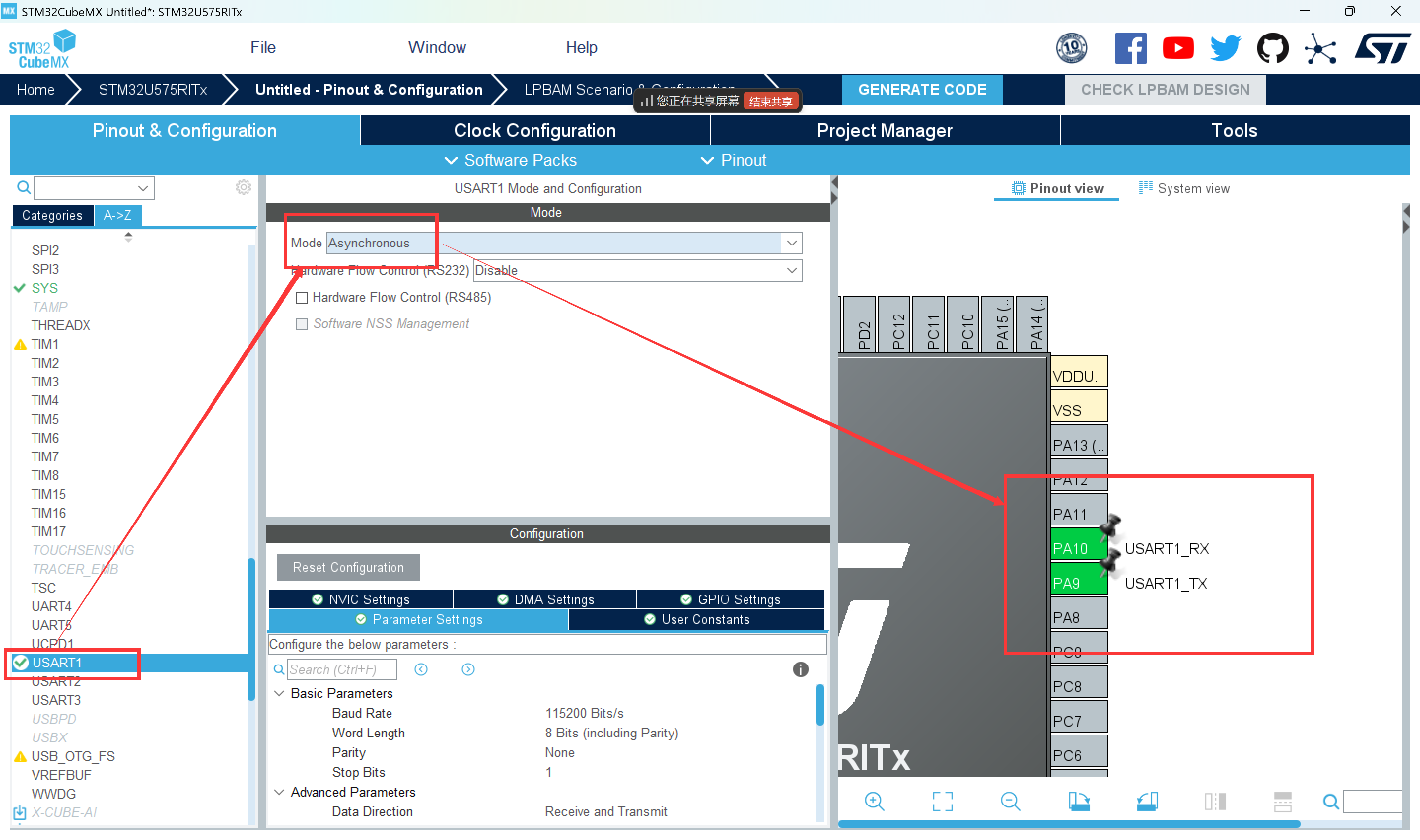
Task: Open the DMA Settings tab
Action: tap(545, 600)
